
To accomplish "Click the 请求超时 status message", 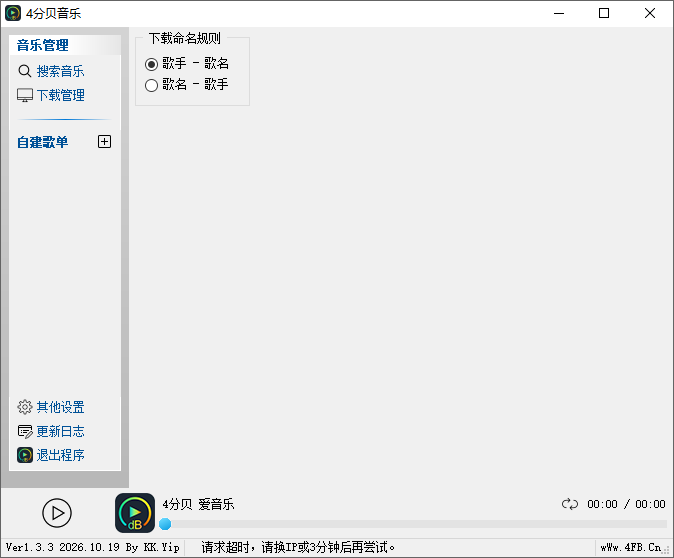I will tap(298, 547).
